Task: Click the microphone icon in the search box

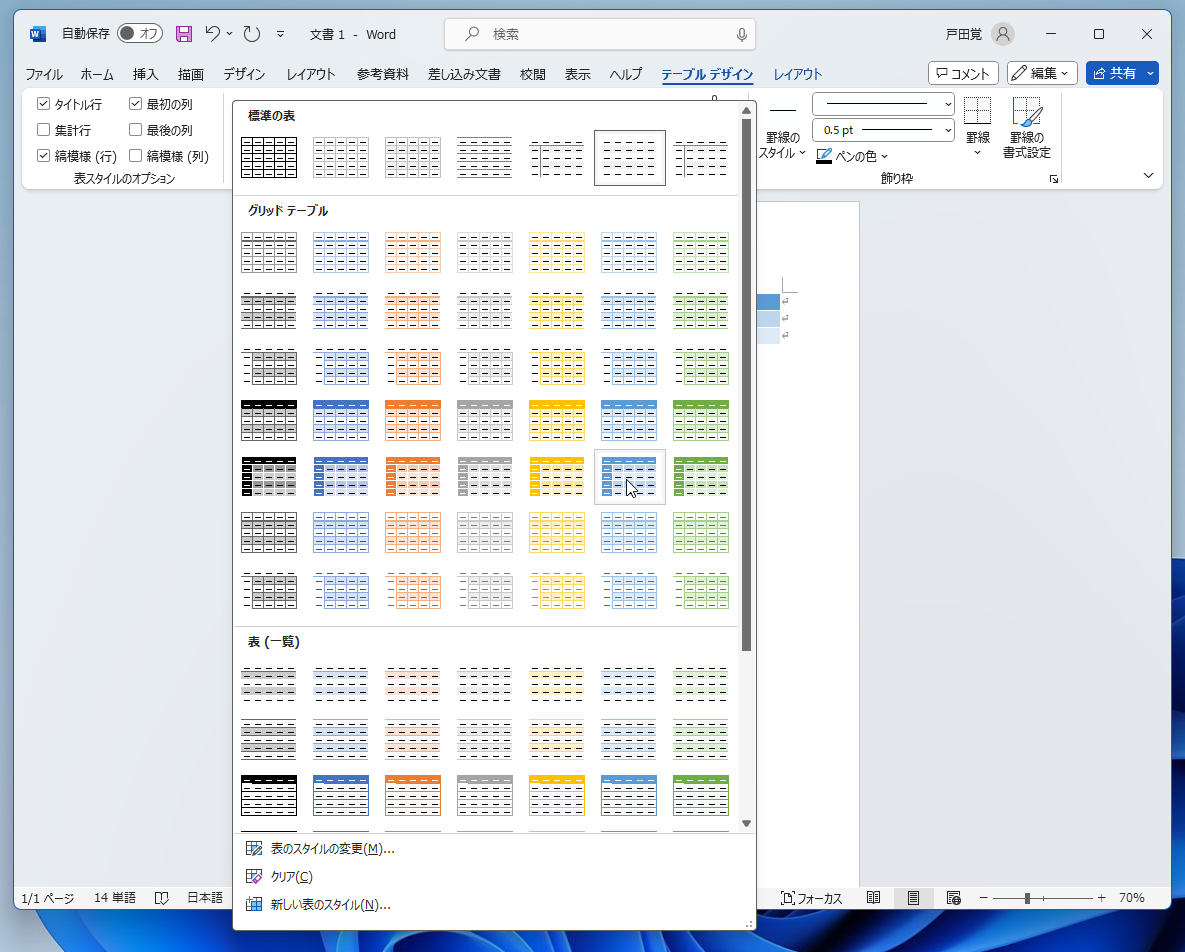Action: tap(741, 34)
